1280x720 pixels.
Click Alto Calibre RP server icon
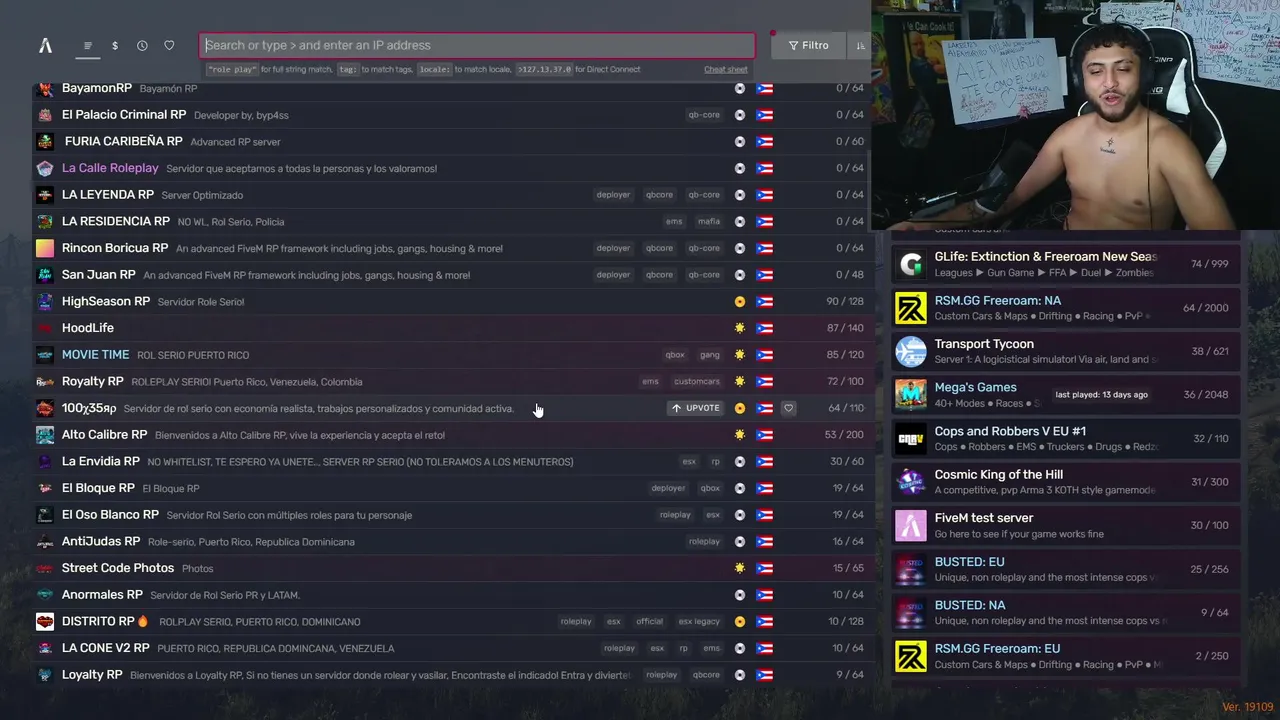[x=45, y=435]
